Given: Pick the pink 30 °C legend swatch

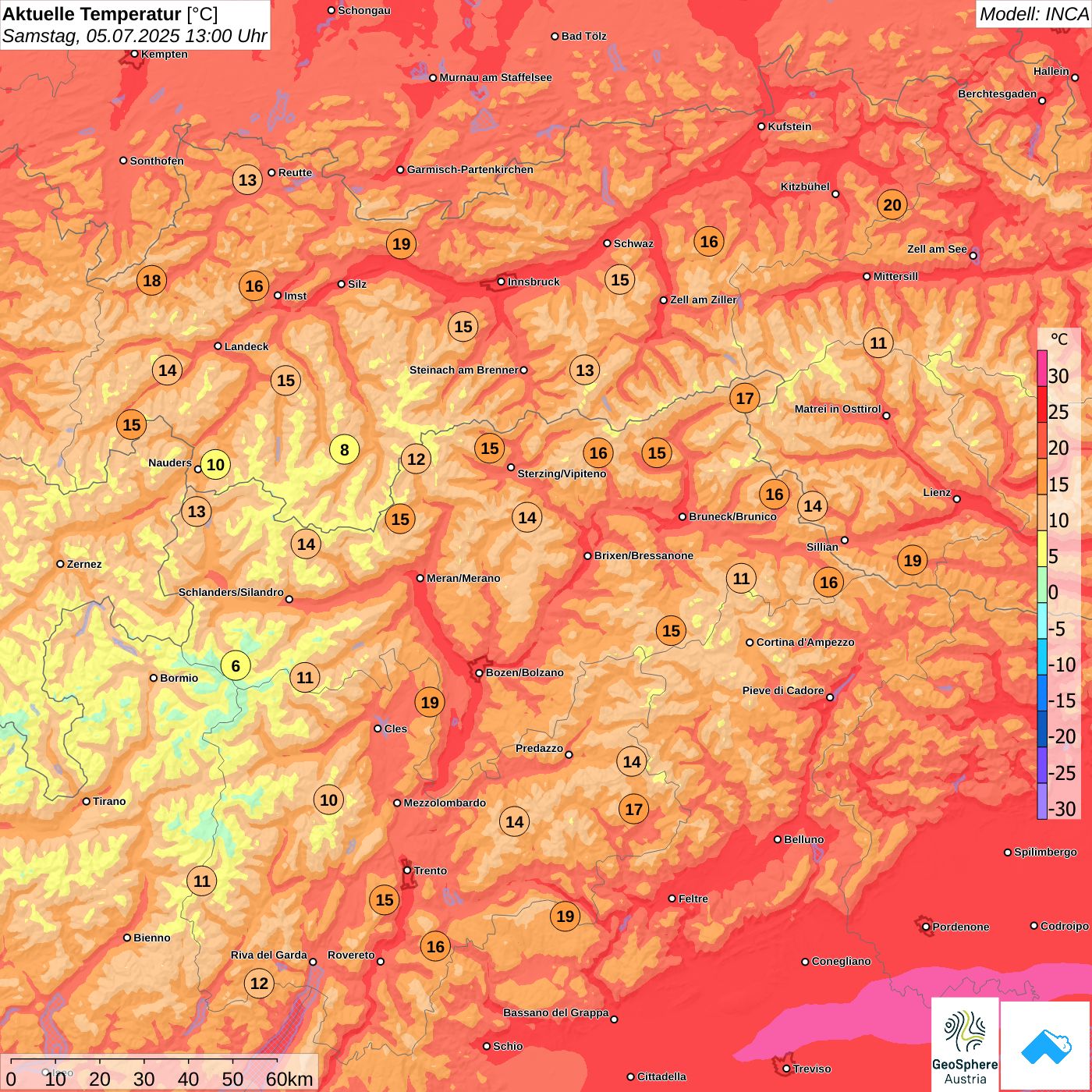Looking at the screenshot, I should pos(1042,368).
